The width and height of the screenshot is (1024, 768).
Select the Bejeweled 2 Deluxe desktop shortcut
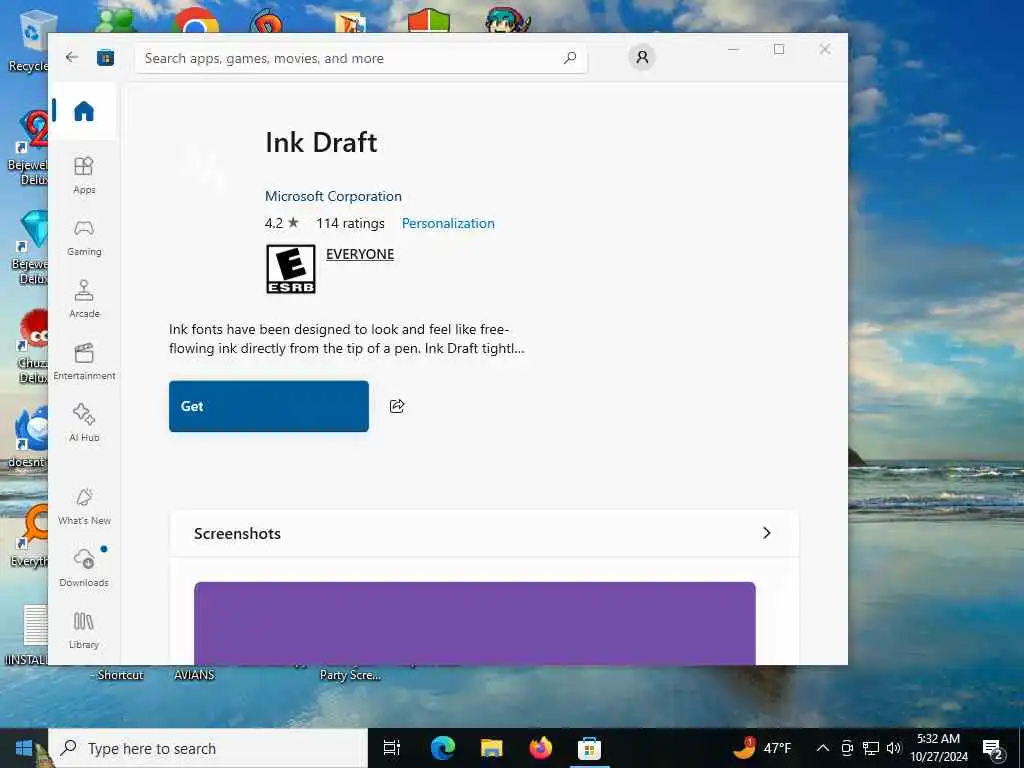[29, 147]
